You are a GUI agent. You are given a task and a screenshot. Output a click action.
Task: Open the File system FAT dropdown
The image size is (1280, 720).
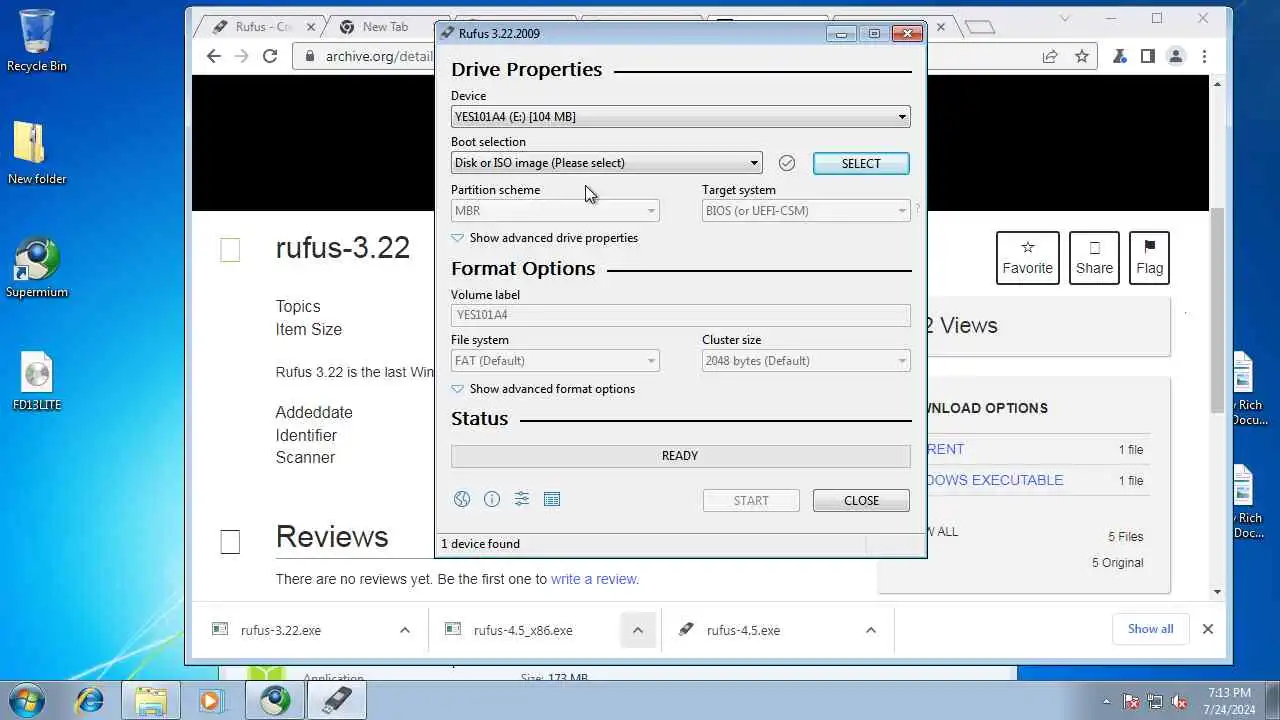point(555,361)
